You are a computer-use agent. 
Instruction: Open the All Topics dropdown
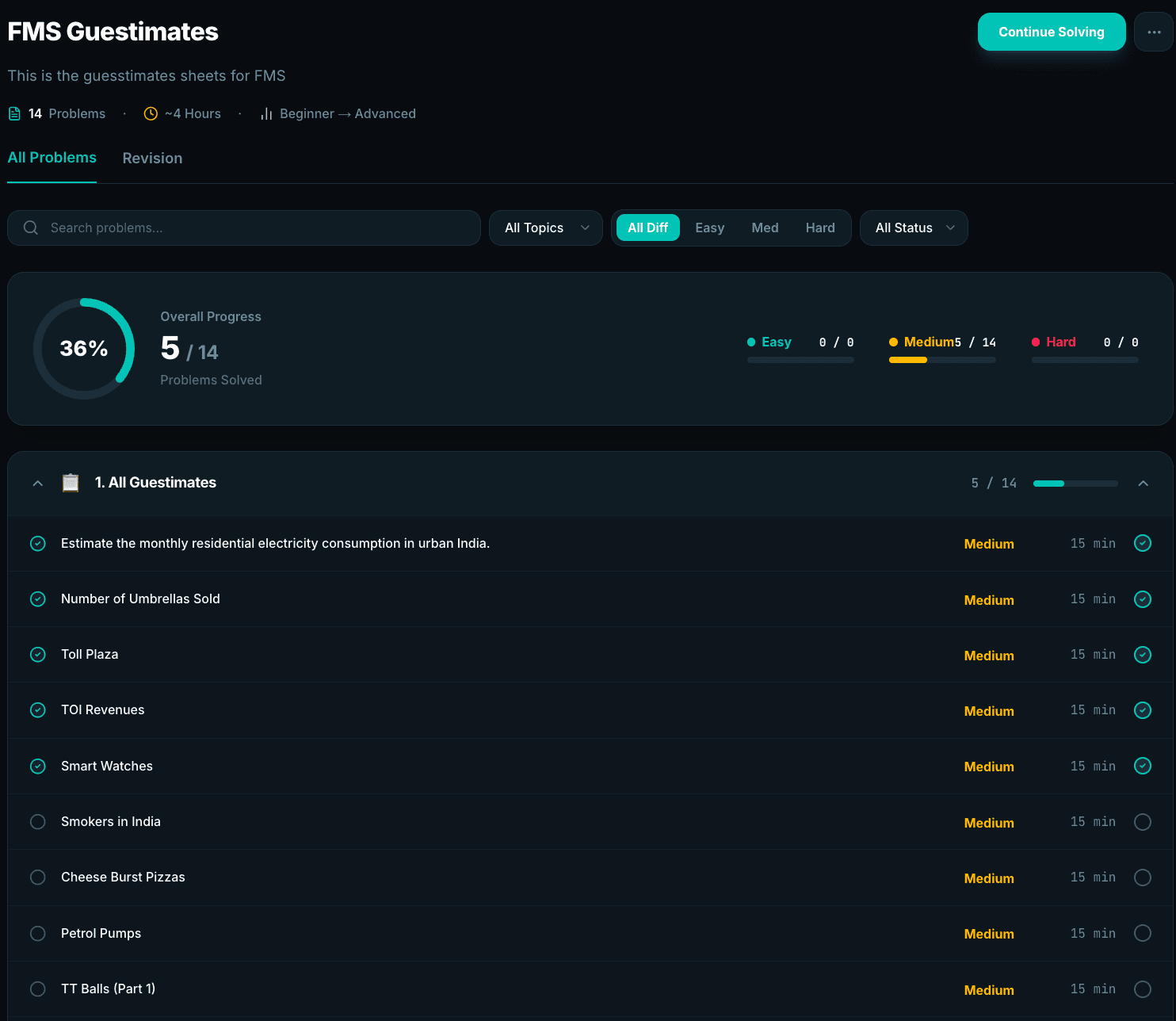(546, 228)
